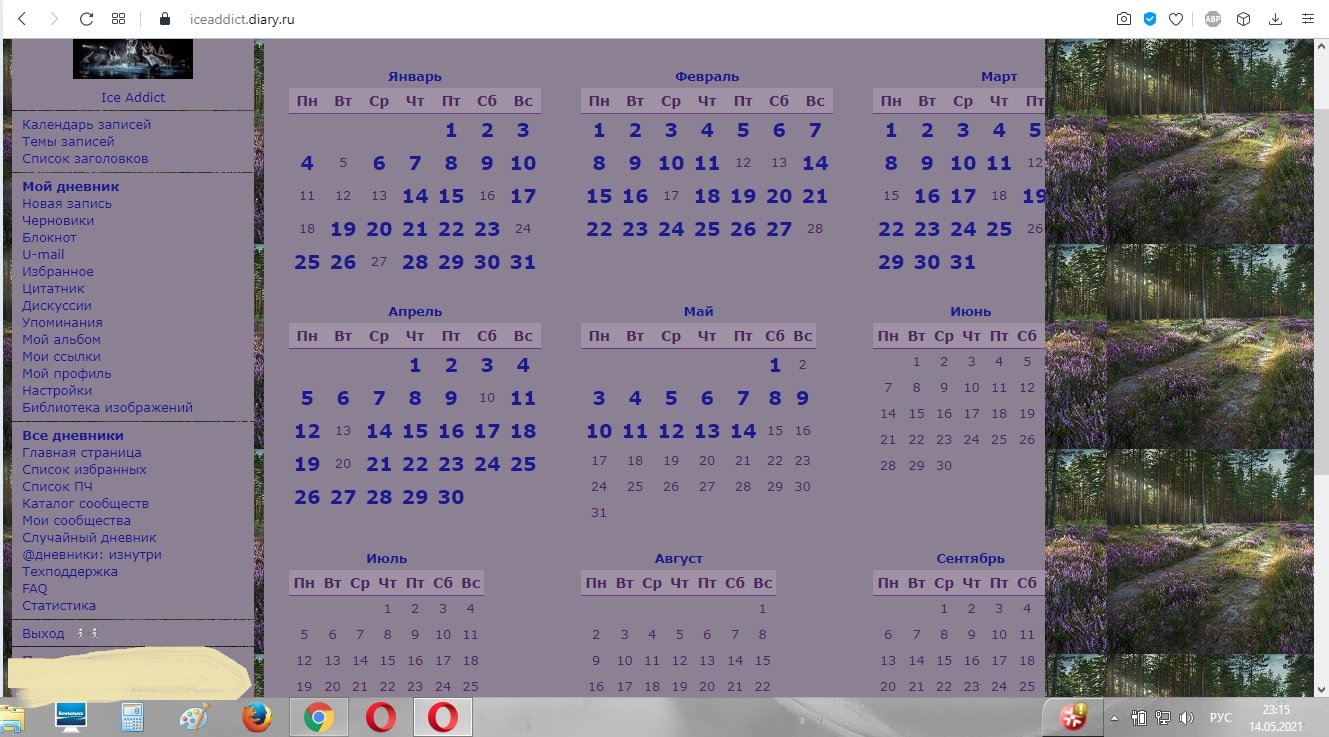Create a Новая запись
The image size is (1329, 737).
tap(67, 203)
